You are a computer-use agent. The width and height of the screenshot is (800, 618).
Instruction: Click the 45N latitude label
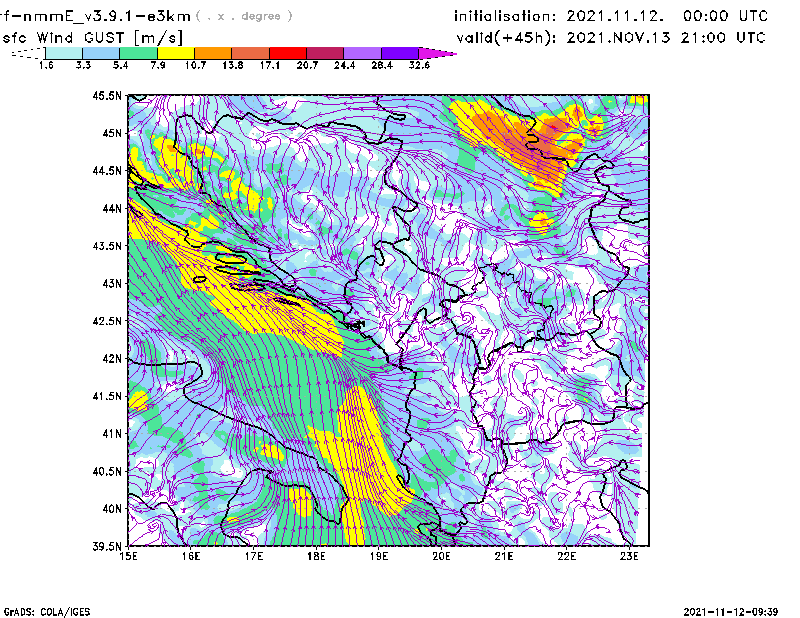click(x=112, y=133)
